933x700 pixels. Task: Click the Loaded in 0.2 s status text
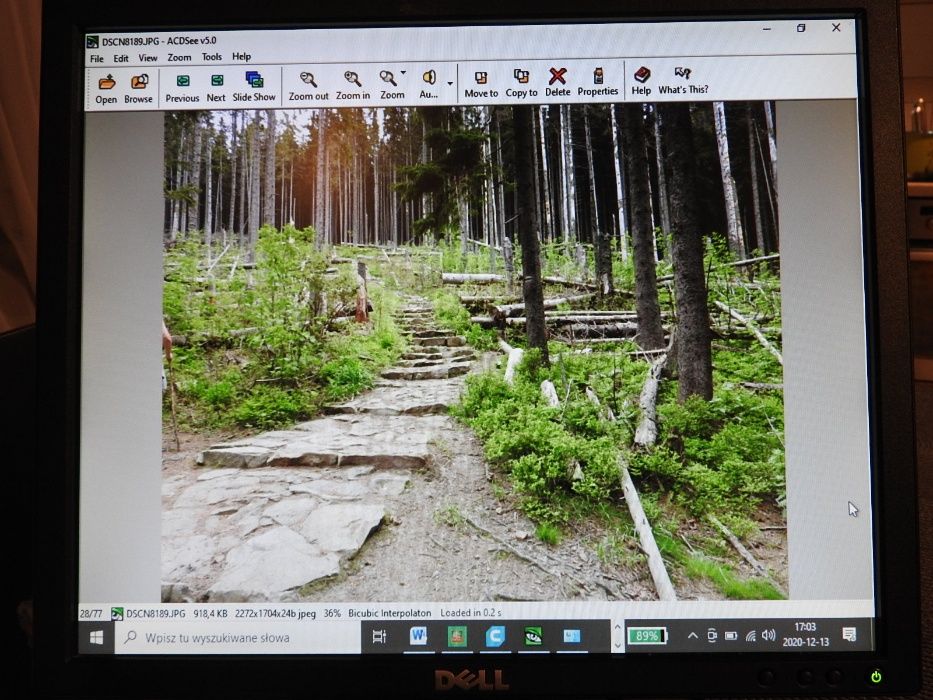pyautogui.click(x=471, y=612)
